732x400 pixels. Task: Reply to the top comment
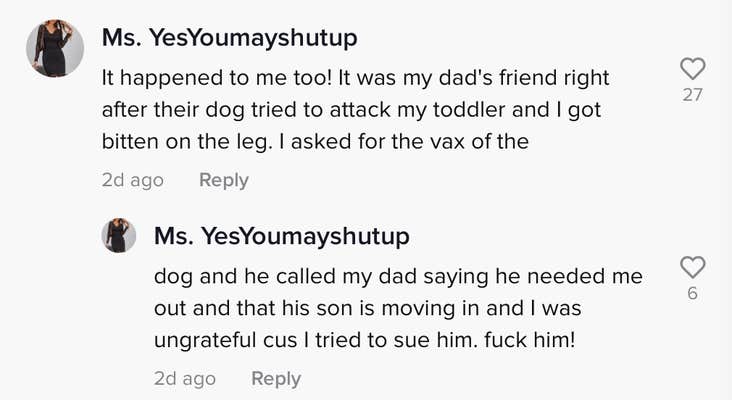[223, 180]
